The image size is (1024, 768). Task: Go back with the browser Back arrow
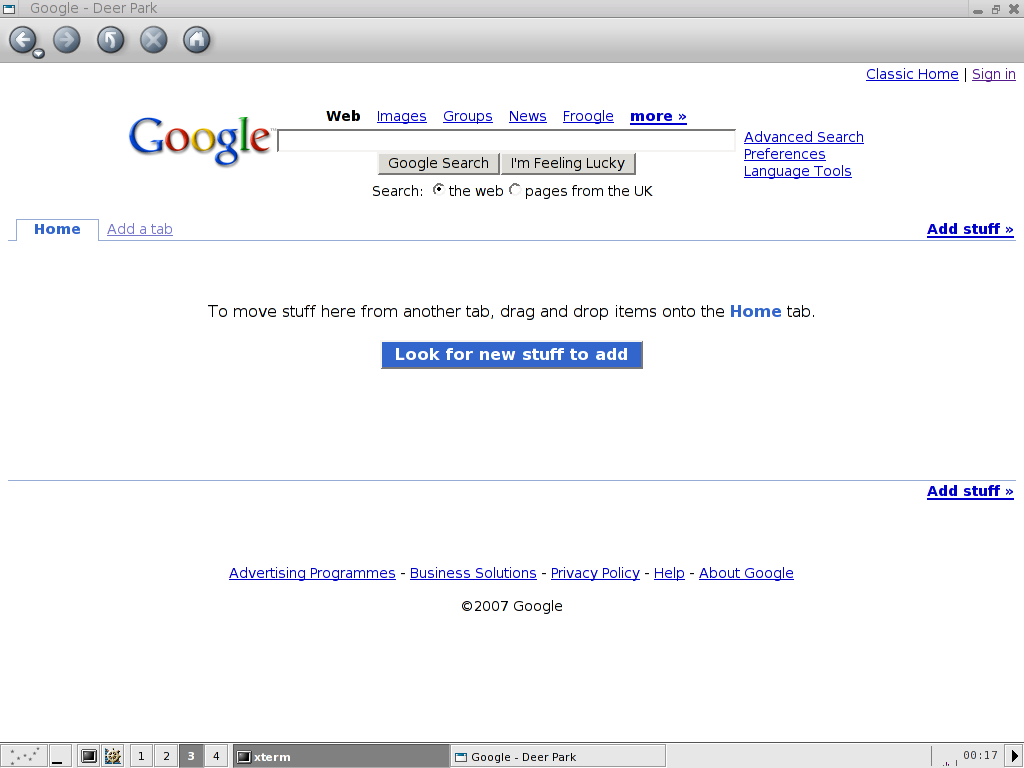point(23,40)
